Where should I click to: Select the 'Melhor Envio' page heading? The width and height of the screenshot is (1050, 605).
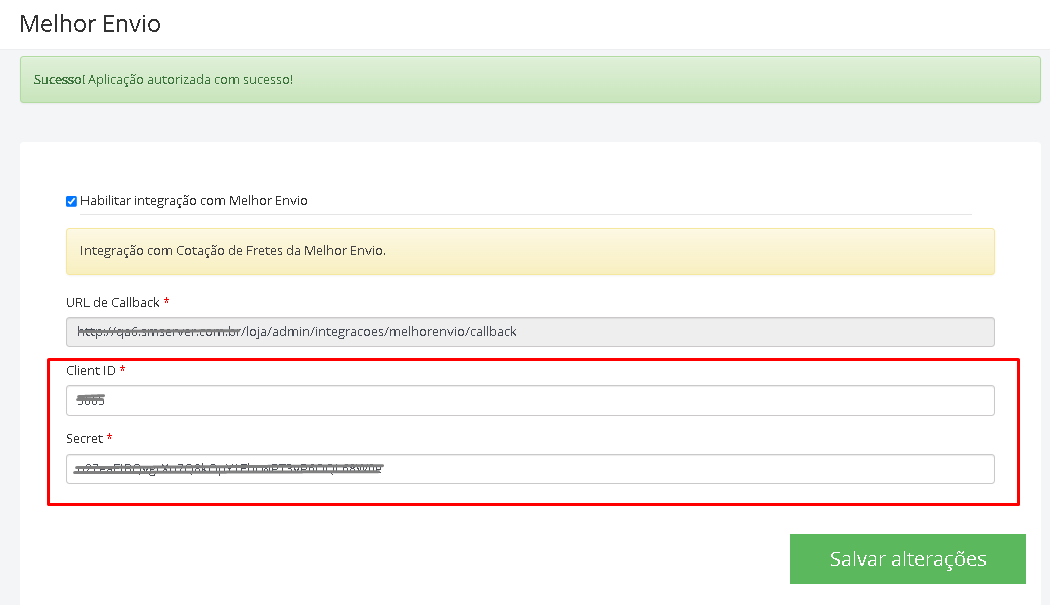click(x=90, y=23)
